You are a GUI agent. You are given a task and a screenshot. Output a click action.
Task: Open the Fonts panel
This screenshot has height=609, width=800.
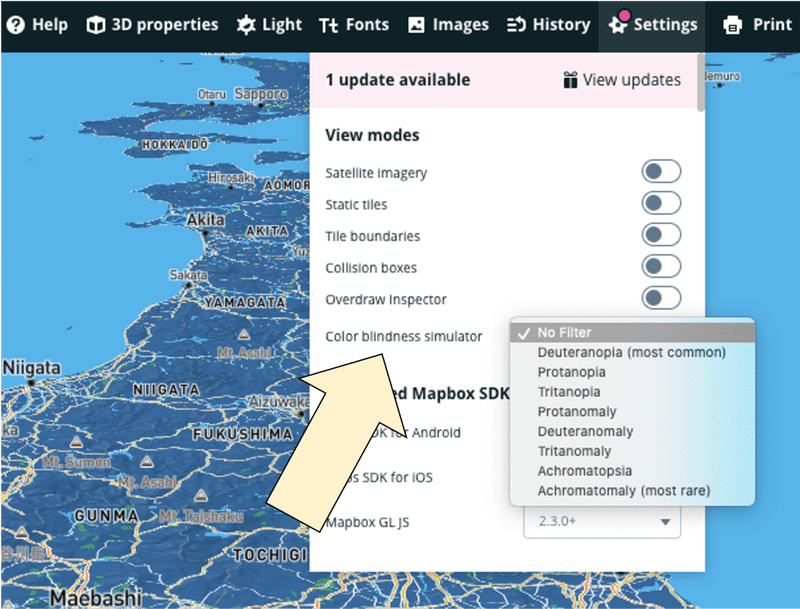(354, 25)
